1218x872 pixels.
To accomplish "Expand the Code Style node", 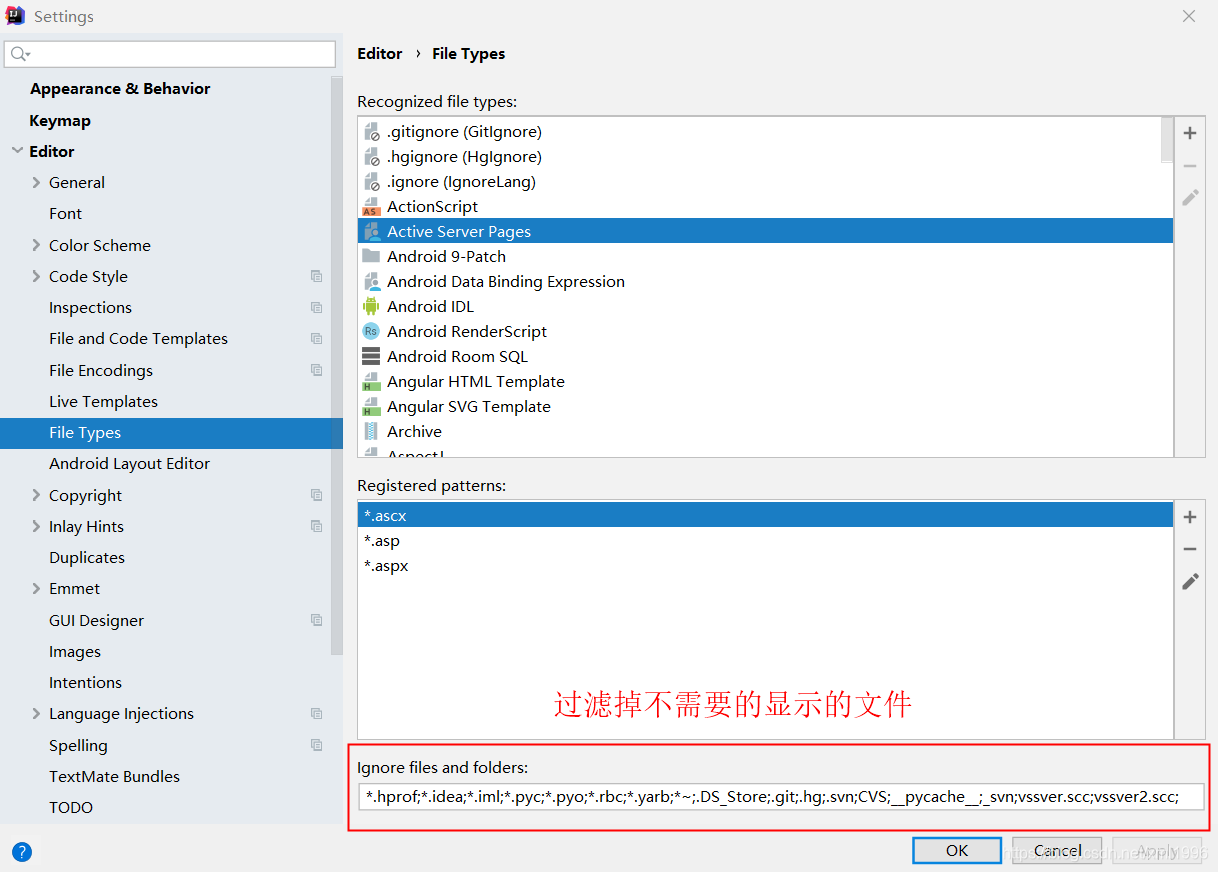I will [36, 276].
